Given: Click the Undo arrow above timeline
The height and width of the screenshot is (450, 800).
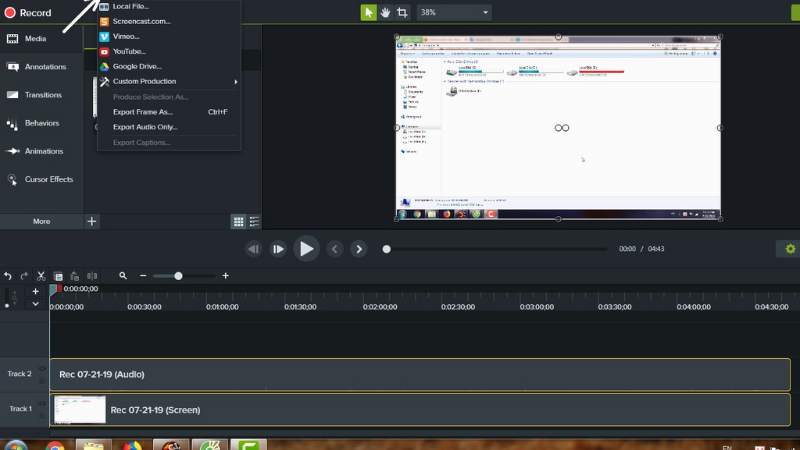Looking at the screenshot, I should (8, 275).
